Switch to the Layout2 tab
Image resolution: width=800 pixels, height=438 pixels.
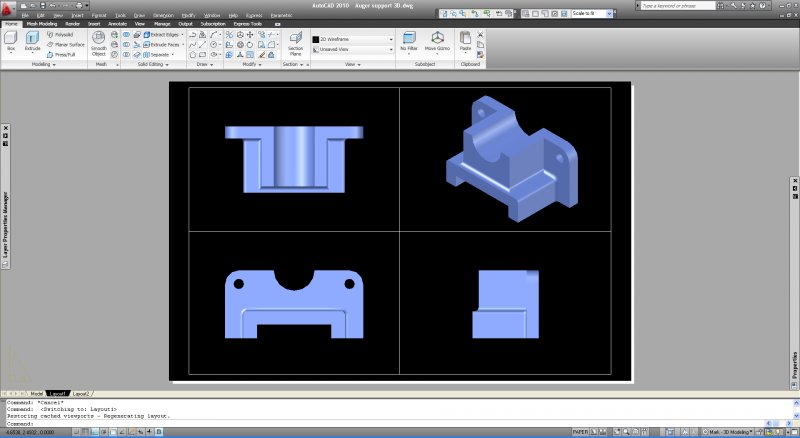tap(81, 394)
